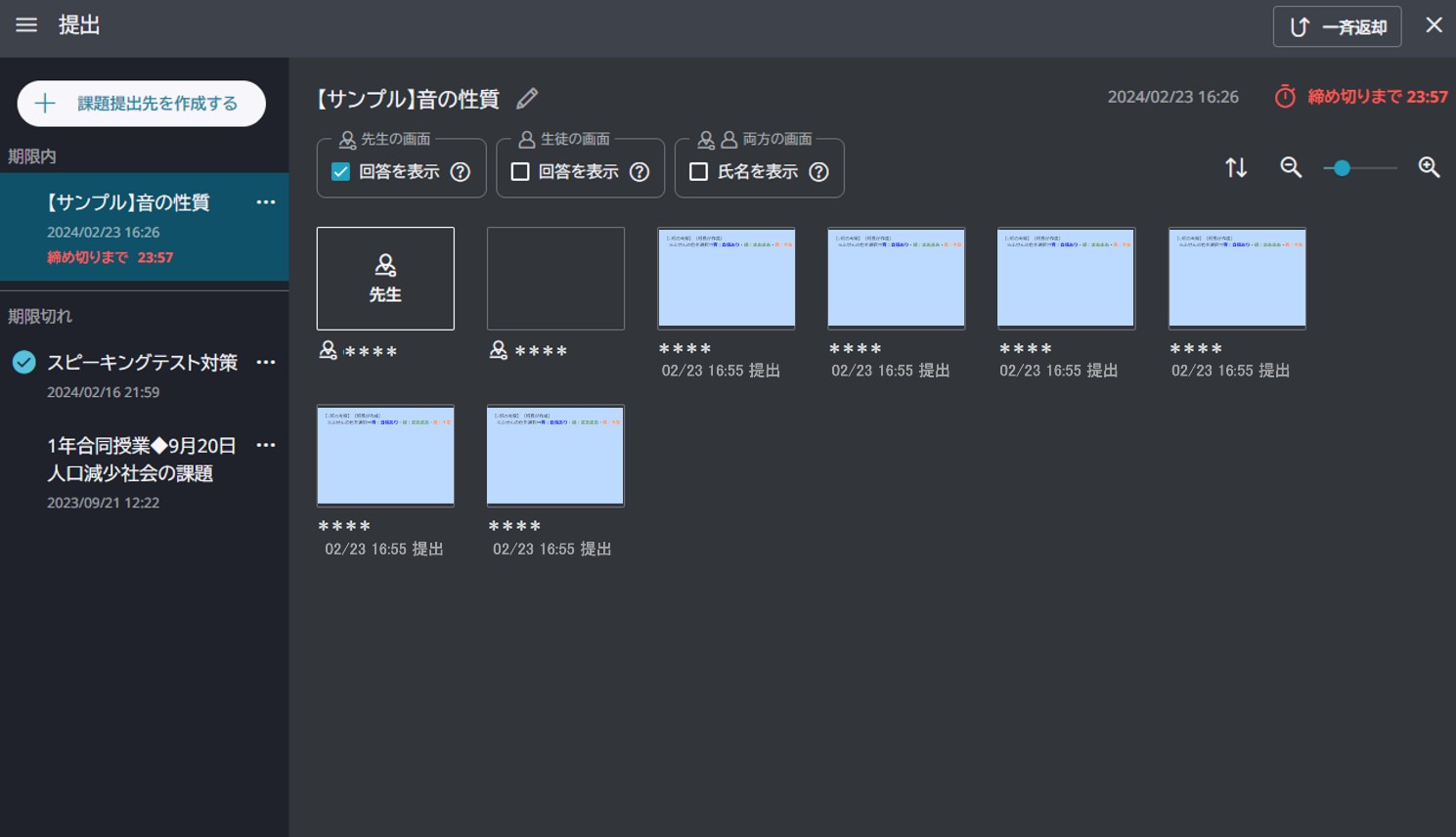The height and width of the screenshot is (837, 1456).
Task: Open the hamburger menu beside 提出
Action: [25, 25]
